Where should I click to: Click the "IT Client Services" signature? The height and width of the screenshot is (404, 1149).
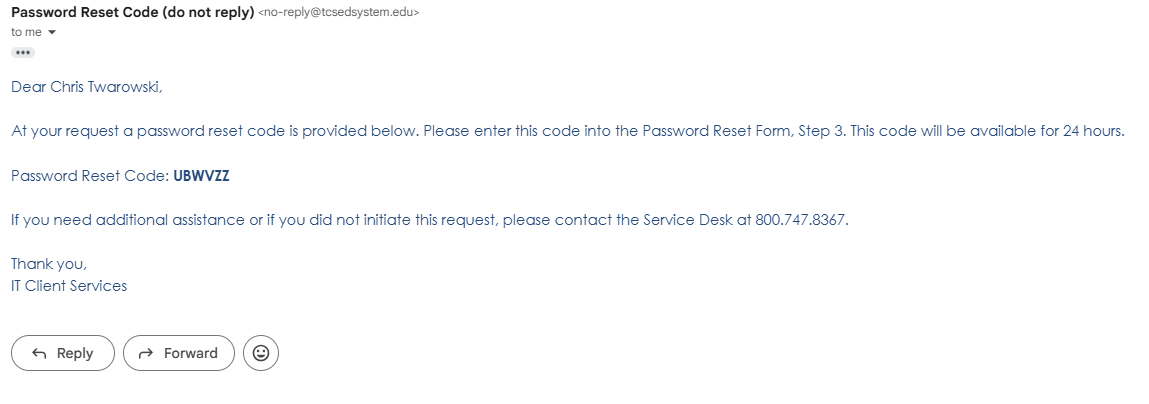pyautogui.click(x=69, y=286)
